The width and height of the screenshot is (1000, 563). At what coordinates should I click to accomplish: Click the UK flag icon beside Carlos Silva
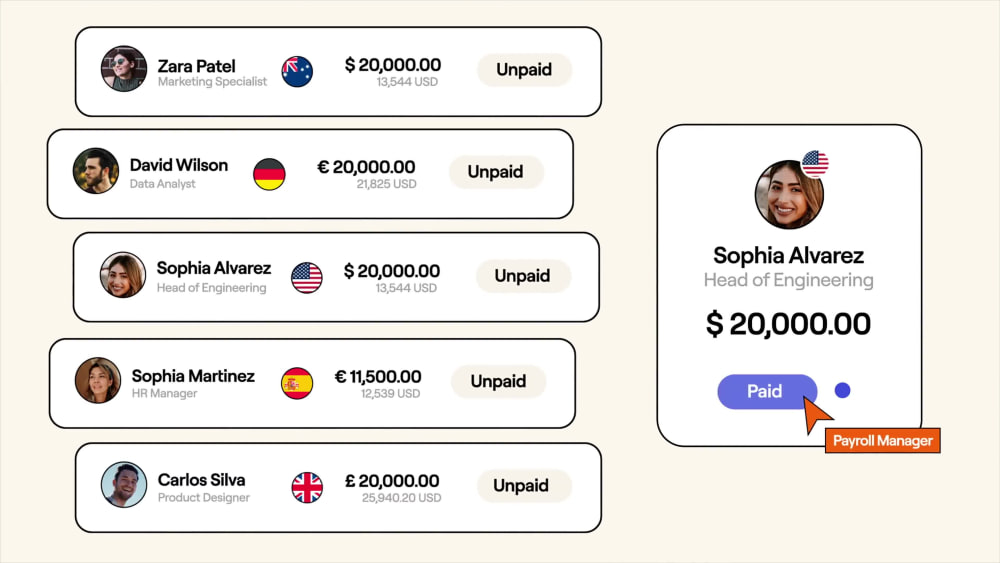click(307, 488)
